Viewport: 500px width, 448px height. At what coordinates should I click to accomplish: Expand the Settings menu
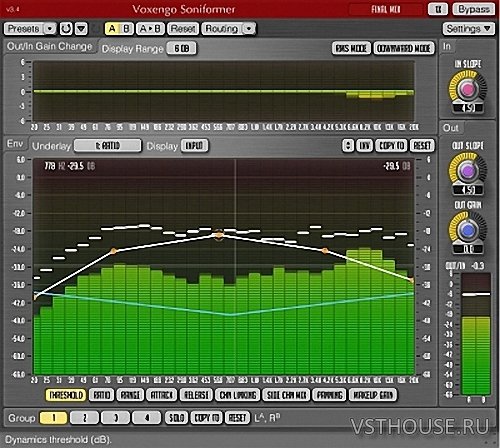(468, 29)
